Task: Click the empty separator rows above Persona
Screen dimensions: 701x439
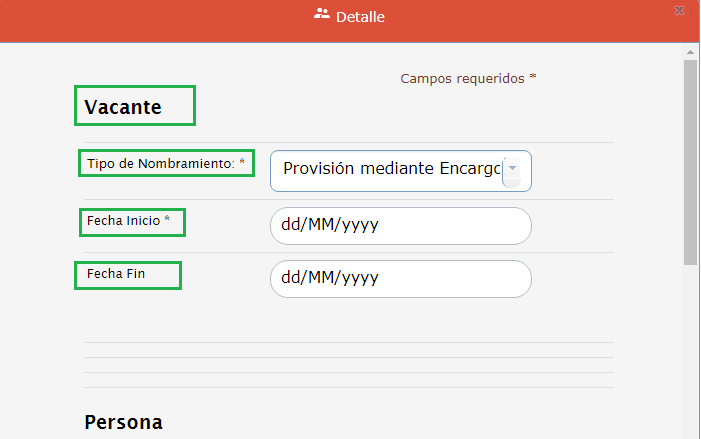Action: pyautogui.click(x=349, y=365)
